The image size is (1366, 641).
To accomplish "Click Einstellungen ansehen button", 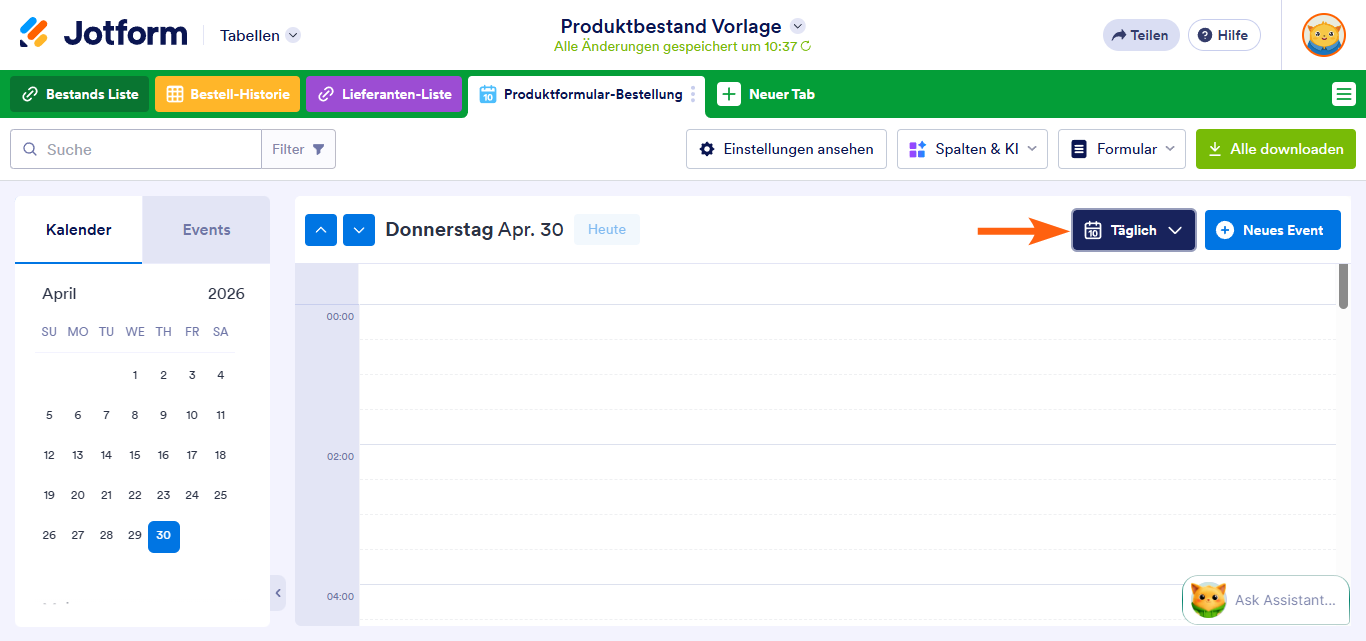I will (786, 149).
